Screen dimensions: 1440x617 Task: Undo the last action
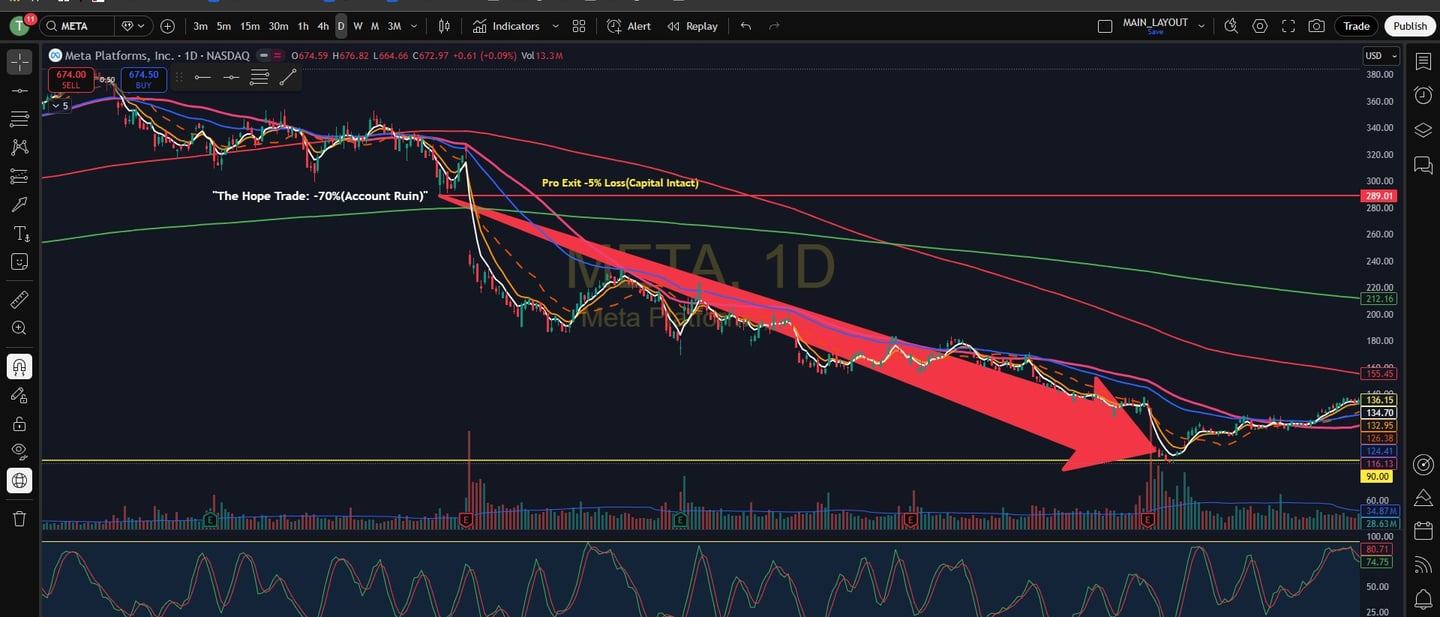pyautogui.click(x=746, y=26)
